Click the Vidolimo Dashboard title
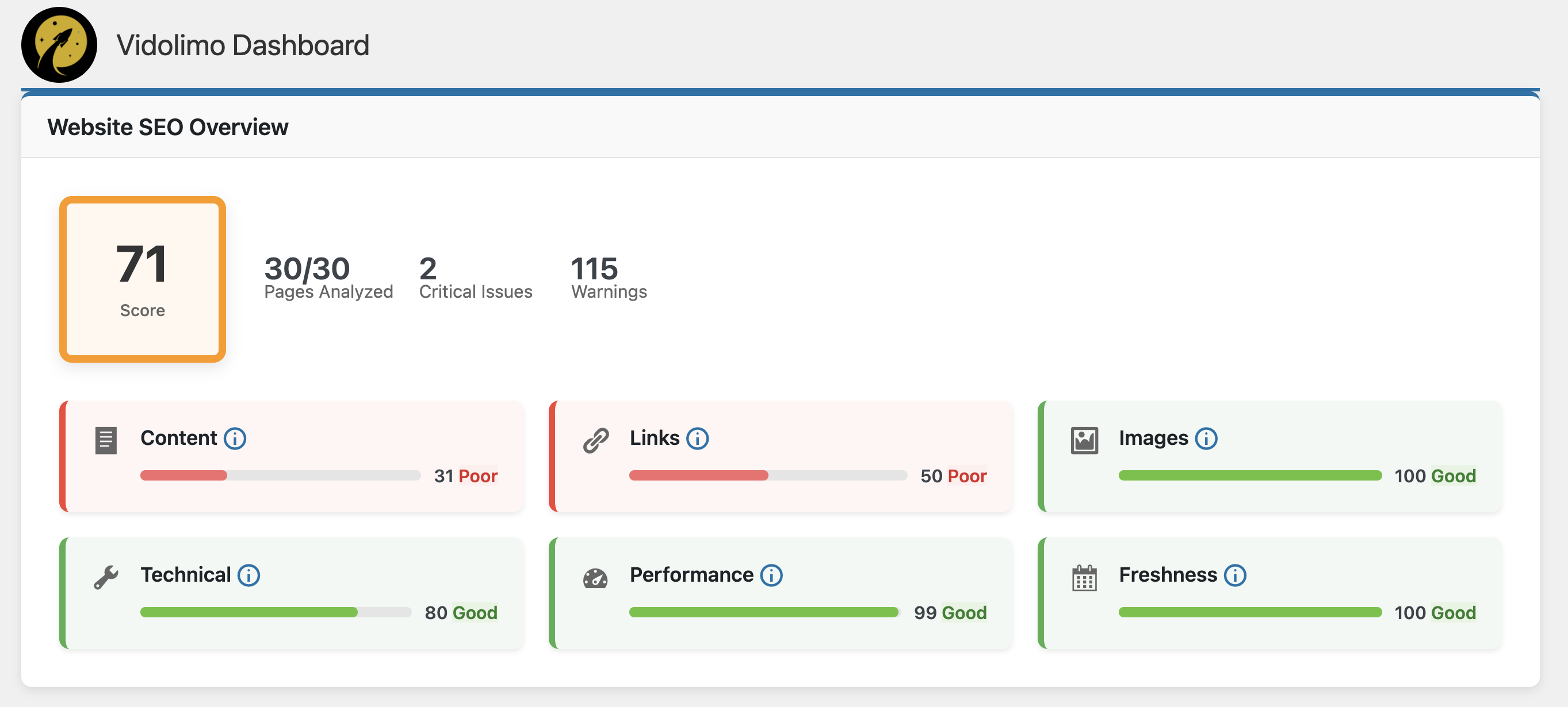Viewport: 1568px width, 707px height. tap(243, 44)
